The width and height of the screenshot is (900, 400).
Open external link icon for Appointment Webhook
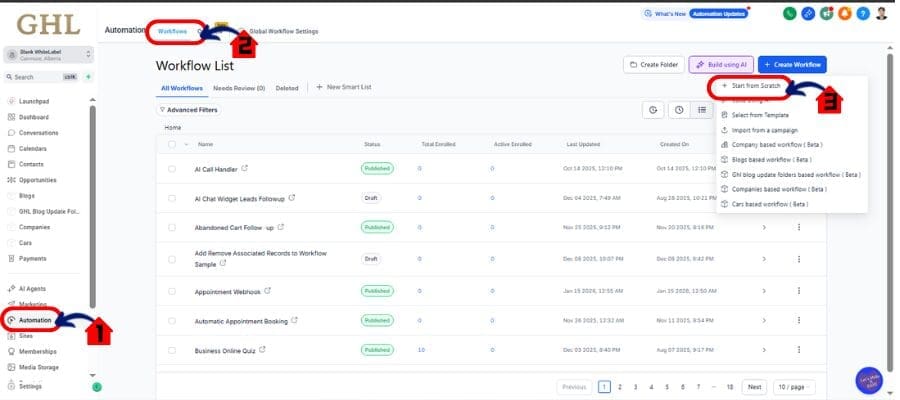[267, 291]
